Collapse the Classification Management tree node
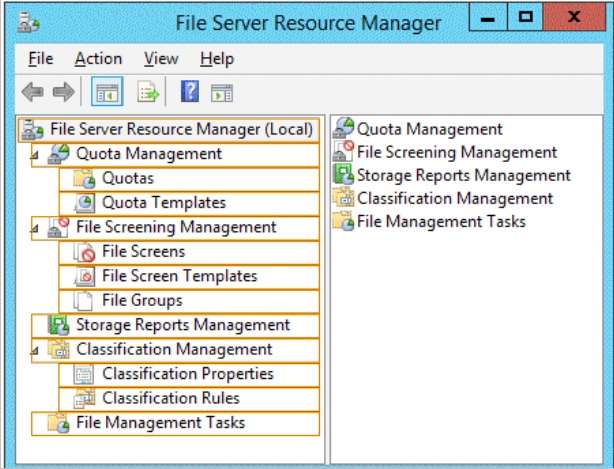This screenshot has height=469, width=614. point(35,351)
